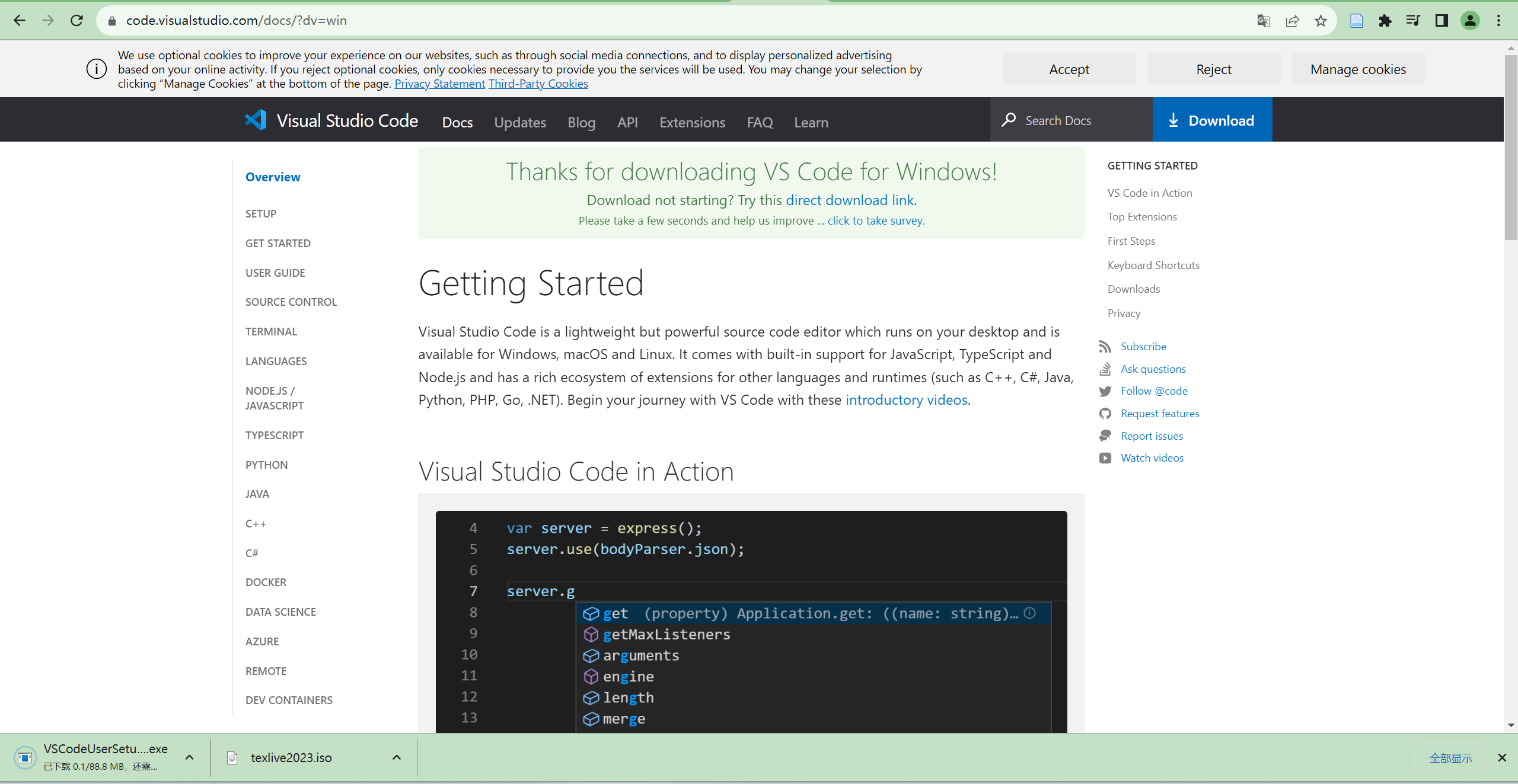Image resolution: width=1518 pixels, height=784 pixels.
Task: Open the share page icon in address bar
Action: click(x=1292, y=21)
